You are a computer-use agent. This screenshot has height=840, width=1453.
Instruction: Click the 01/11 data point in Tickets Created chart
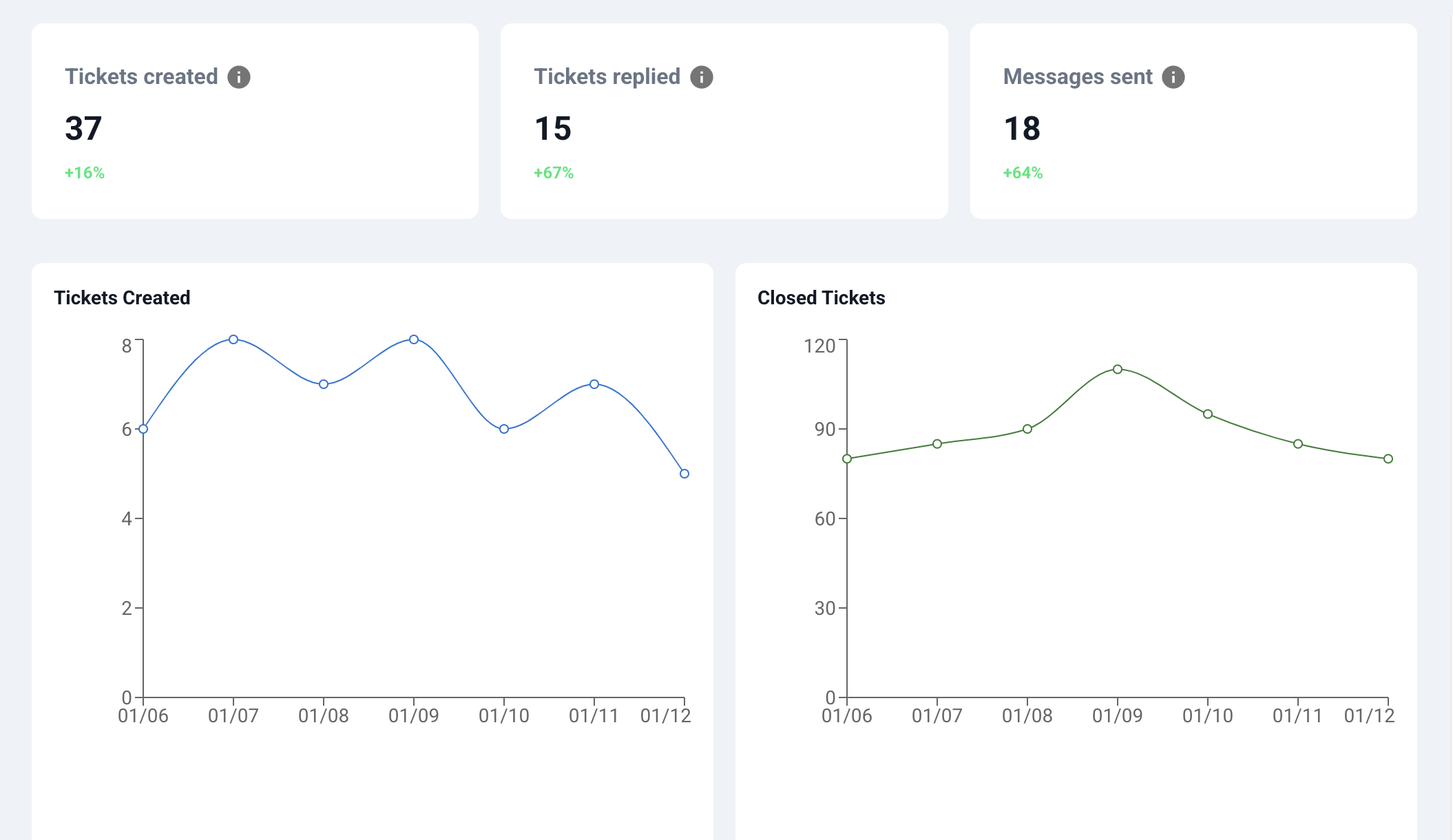tap(594, 384)
